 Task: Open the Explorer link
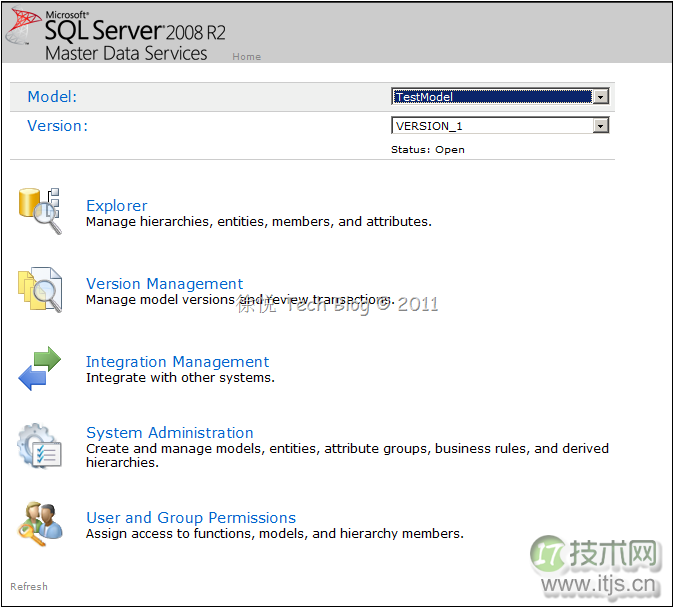[x=116, y=206]
